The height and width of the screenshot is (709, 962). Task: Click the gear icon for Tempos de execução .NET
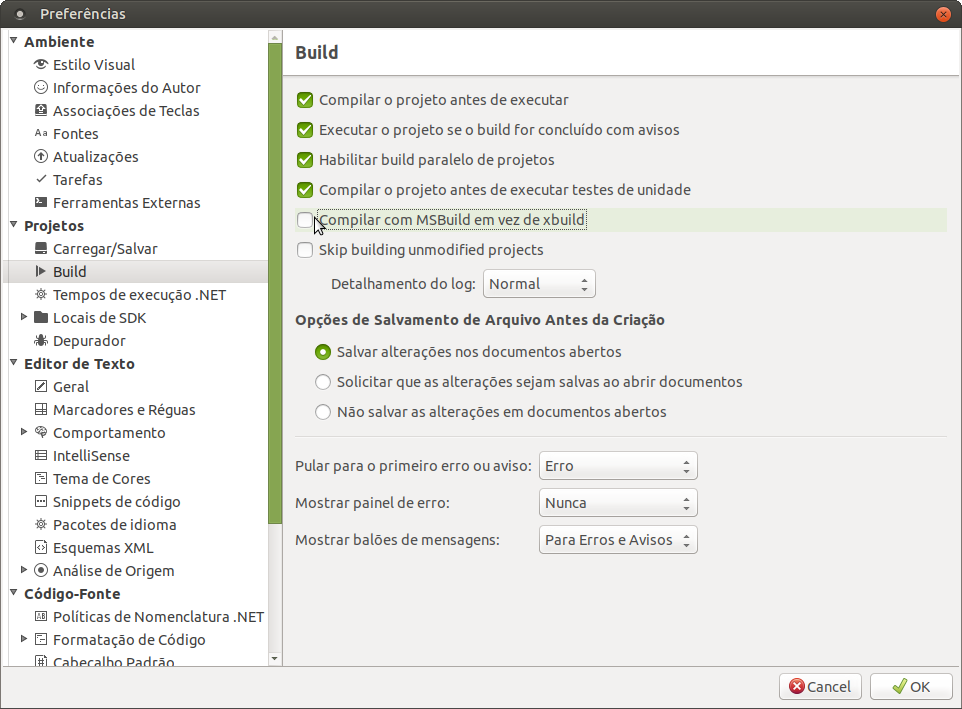[40, 294]
